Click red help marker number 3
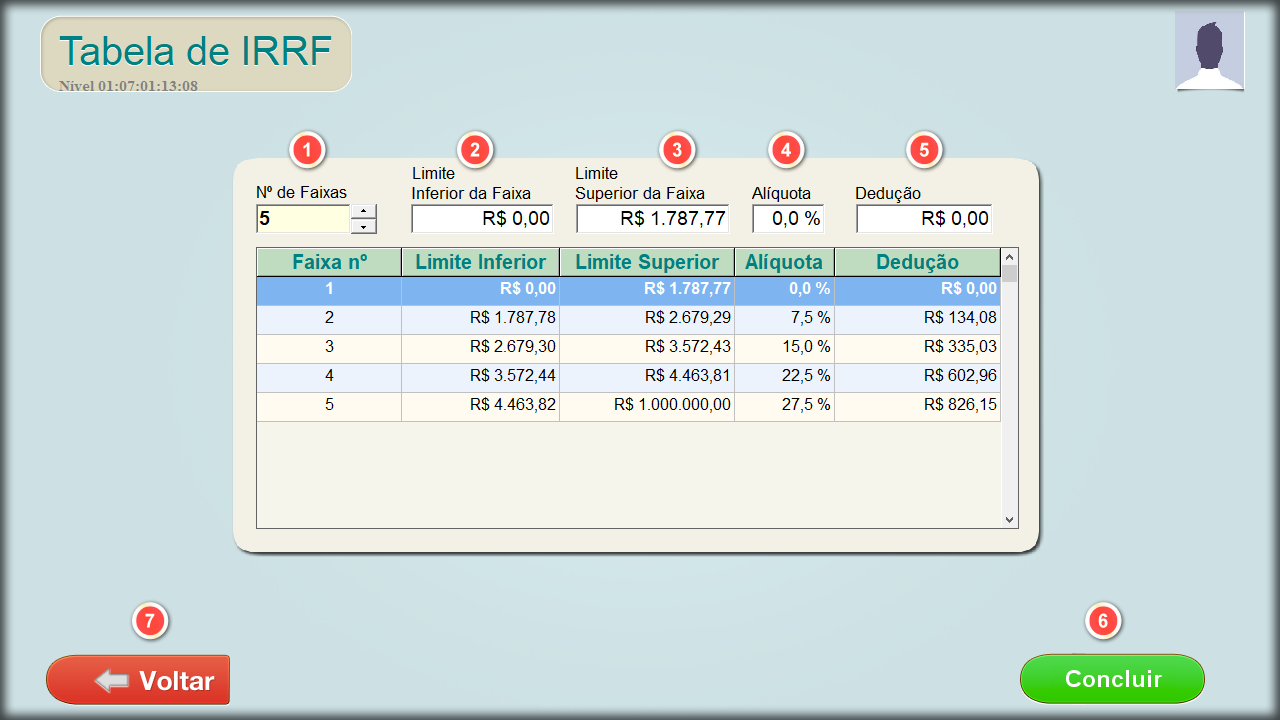This screenshot has height=720, width=1280. [x=677, y=150]
